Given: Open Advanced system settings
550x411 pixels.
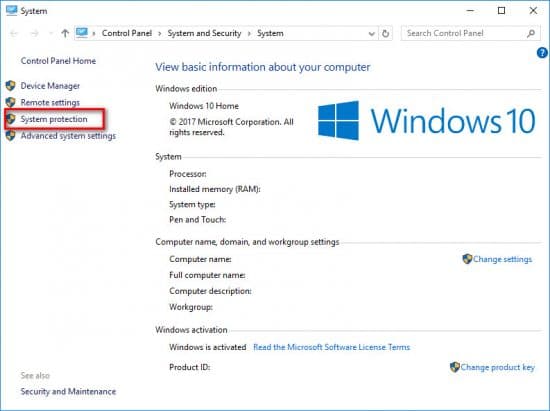Looking at the screenshot, I should [68, 136].
